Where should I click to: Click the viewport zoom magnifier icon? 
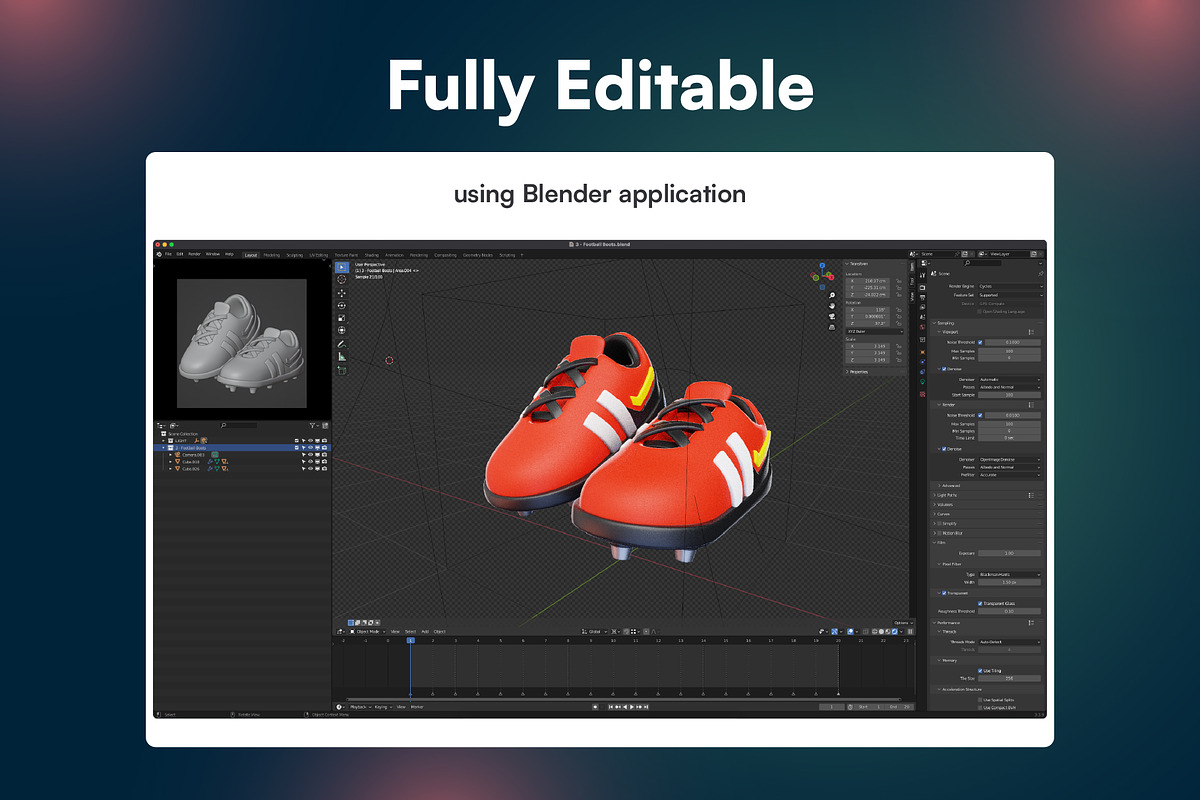tap(832, 296)
